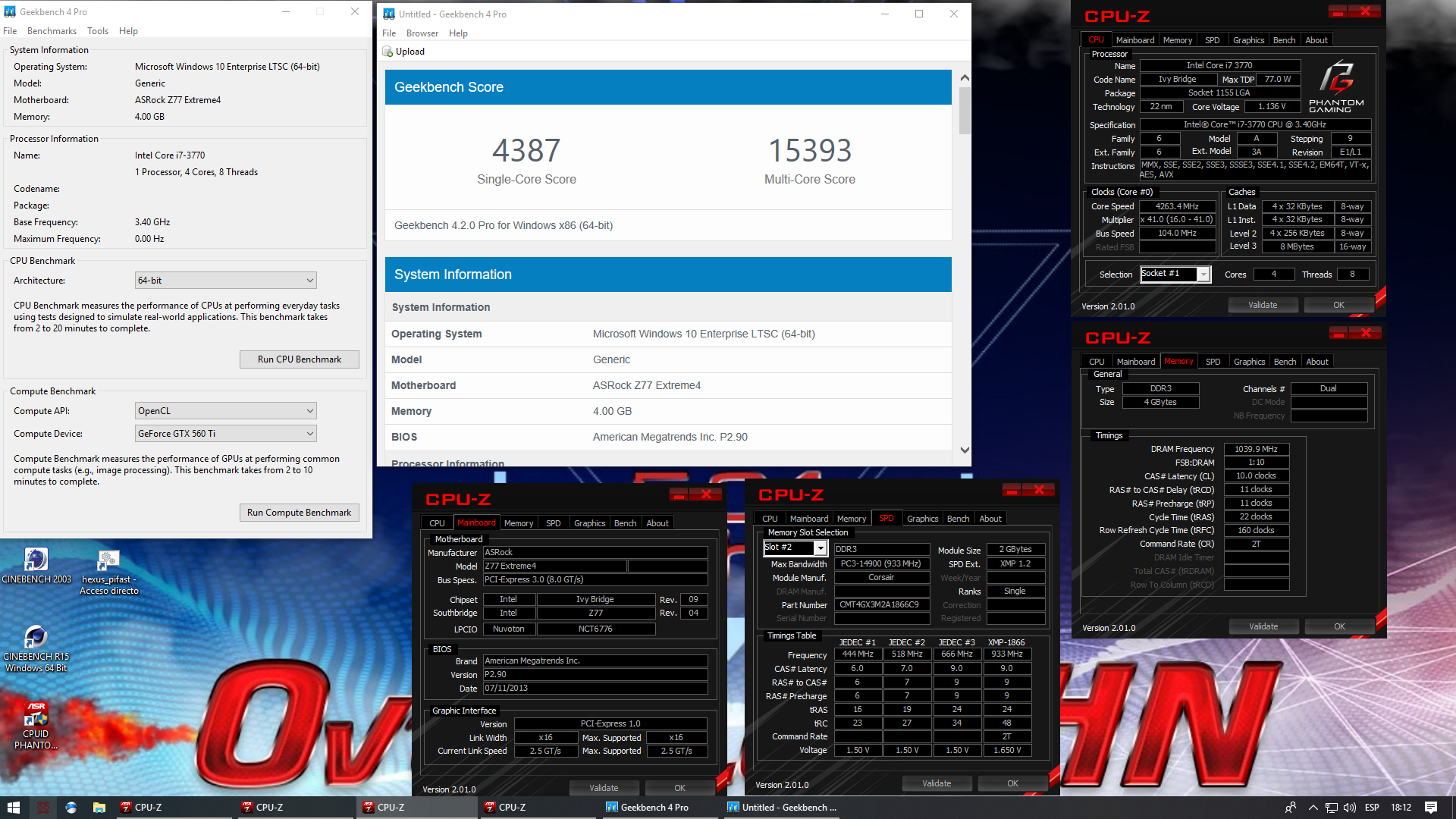Click Validate in CPU-Z SPD window
The width and height of the screenshot is (1456, 819).
click(x=937, y=783)
